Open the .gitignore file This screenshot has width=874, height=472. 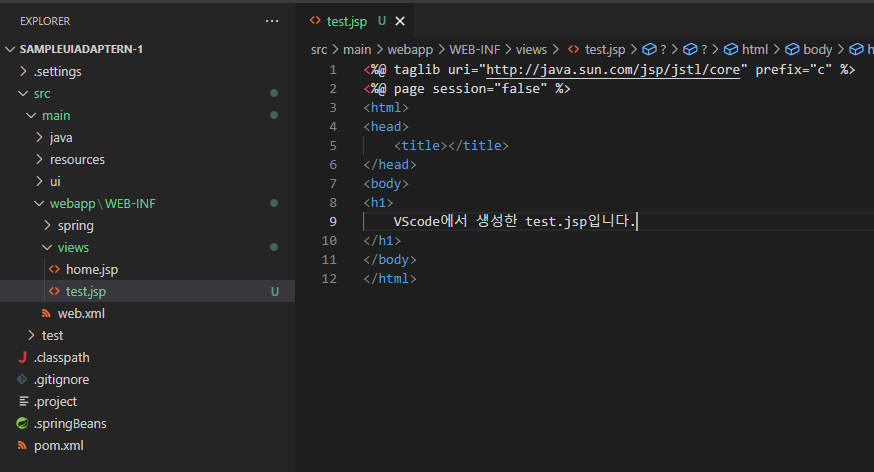click(147, 379)
